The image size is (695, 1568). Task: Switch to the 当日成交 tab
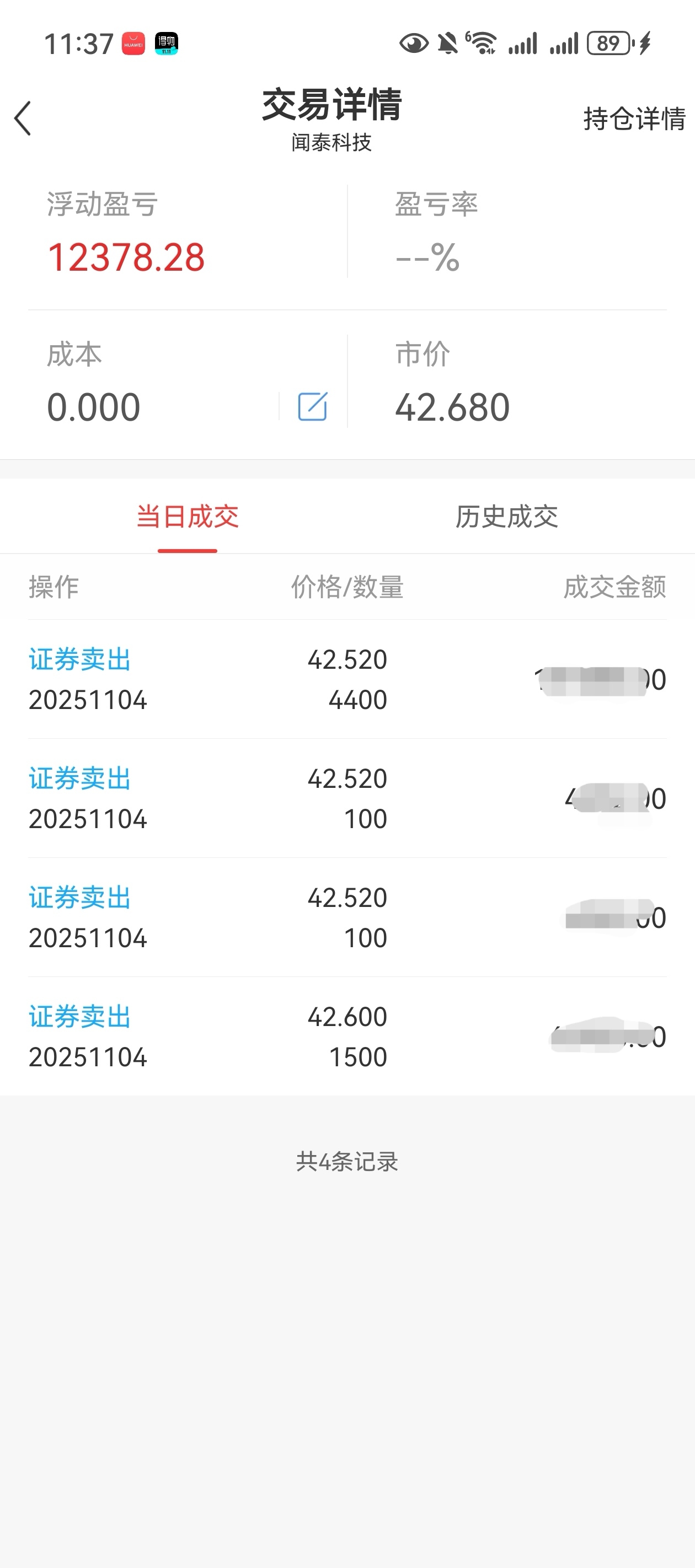tap(187, 517)
